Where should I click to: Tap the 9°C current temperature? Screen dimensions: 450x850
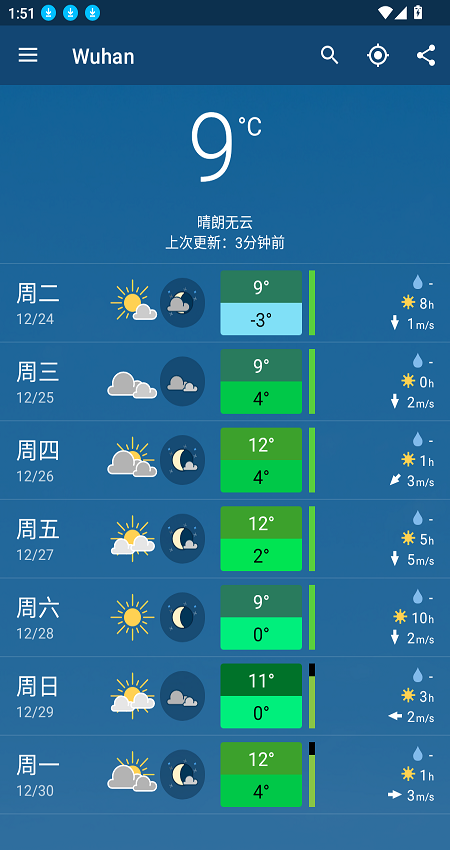[225, 145]
